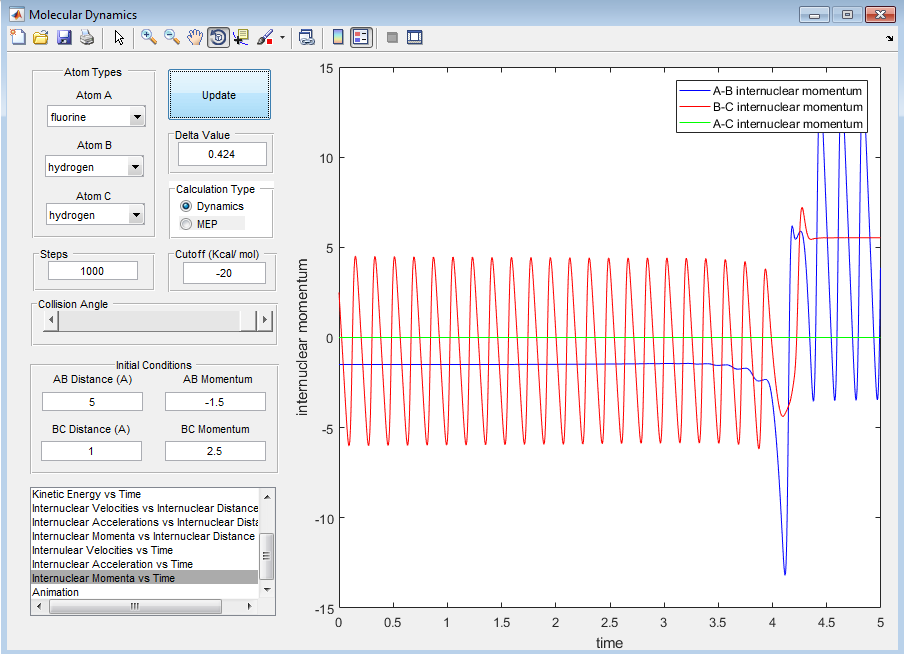Select the Zoom In magnifier tool
The height and width of the screenshot is (654, 904).
tap(148, 38)
